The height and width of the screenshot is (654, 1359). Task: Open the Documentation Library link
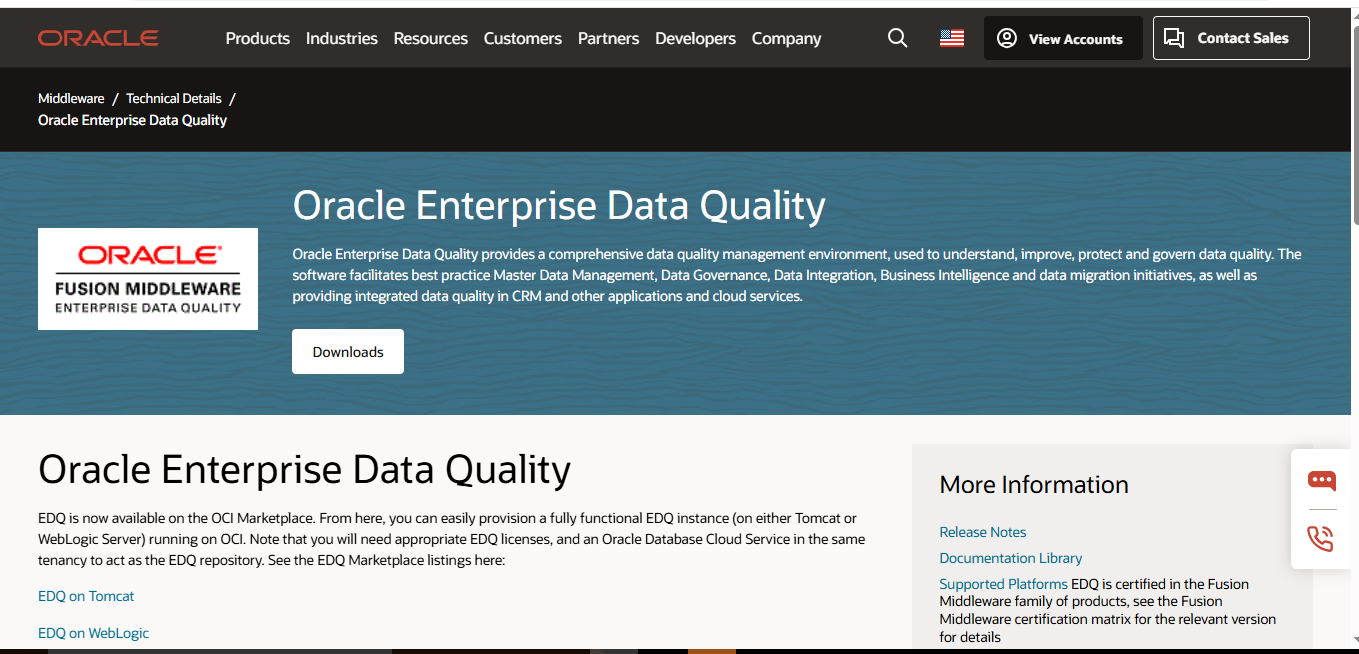tap(1010, 557)
